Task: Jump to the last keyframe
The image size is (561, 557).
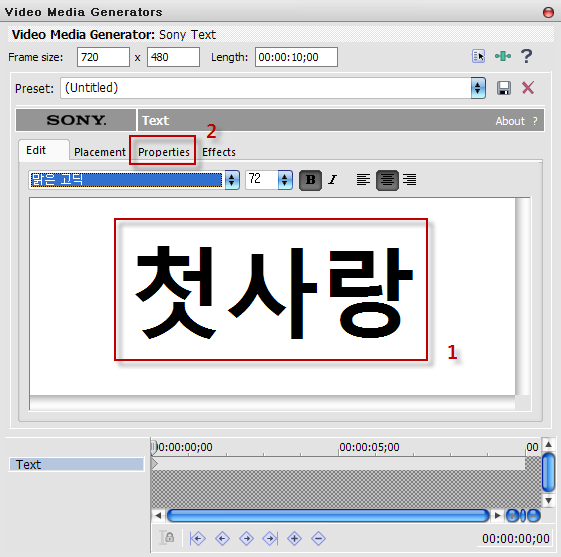Action: [x=270, y=538]
